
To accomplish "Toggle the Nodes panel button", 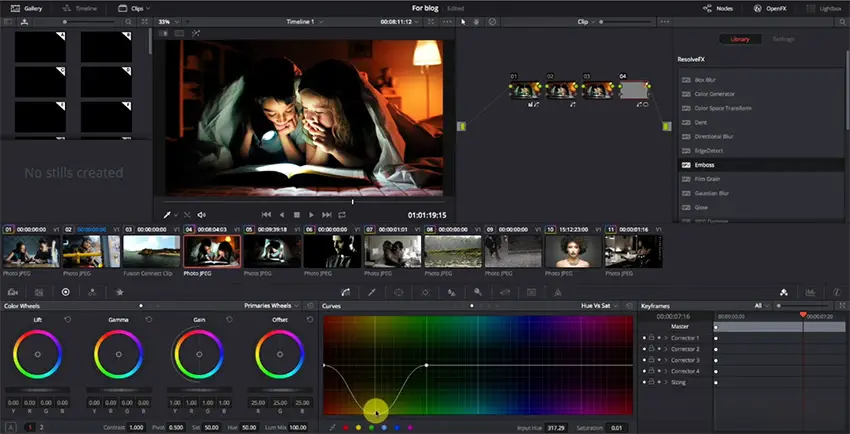I will (x=718, y=8).
